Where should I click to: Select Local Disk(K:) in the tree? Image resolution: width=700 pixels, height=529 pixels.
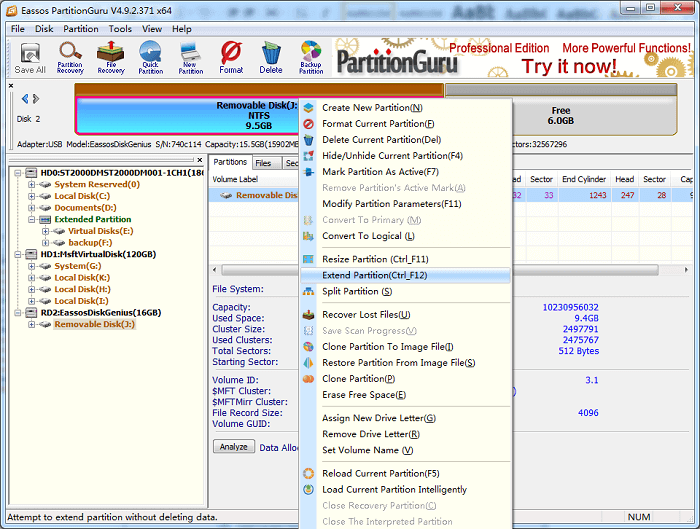pos(82,278)
